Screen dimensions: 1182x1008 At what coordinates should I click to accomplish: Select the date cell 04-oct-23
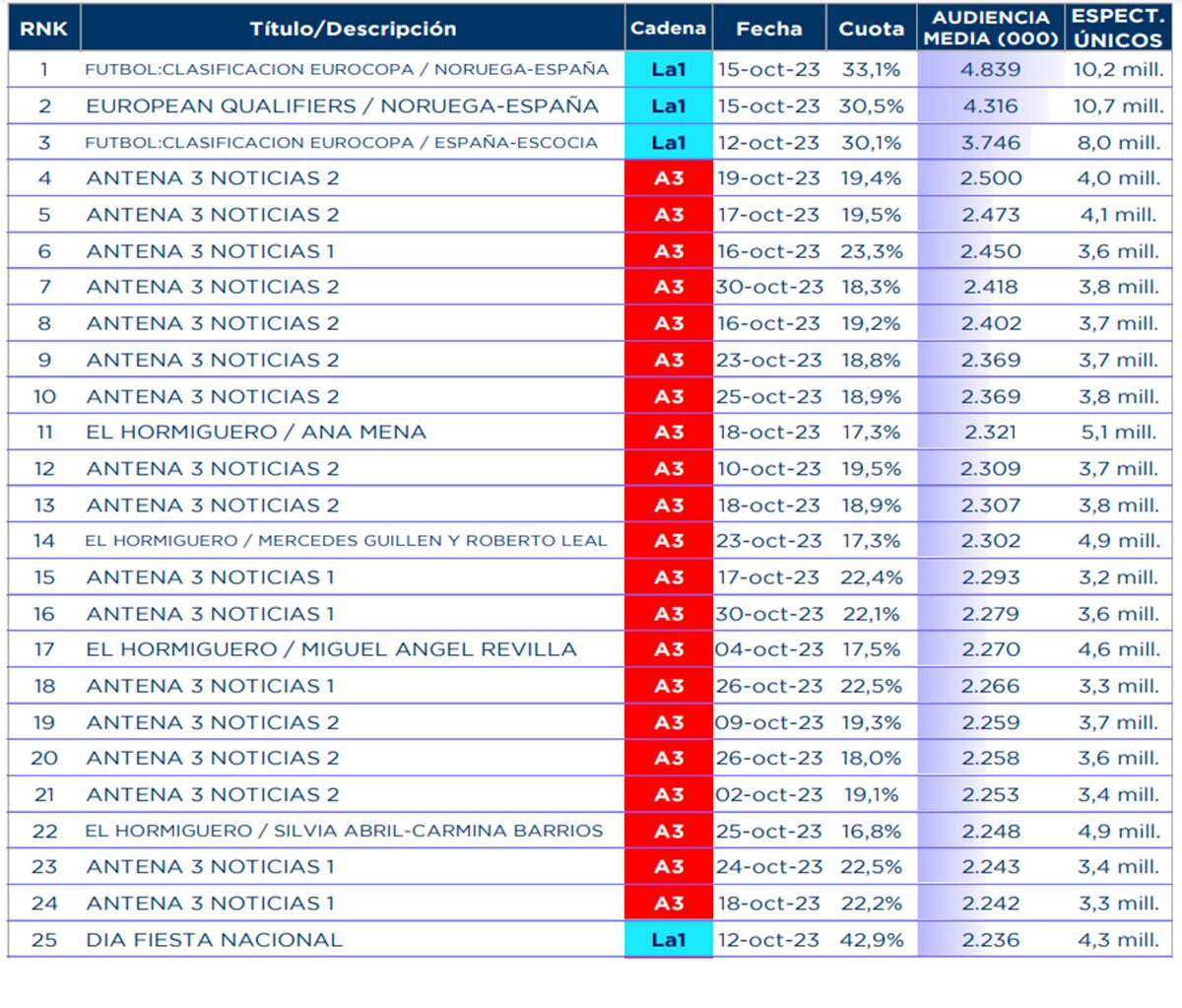click(x=768, y=649)
